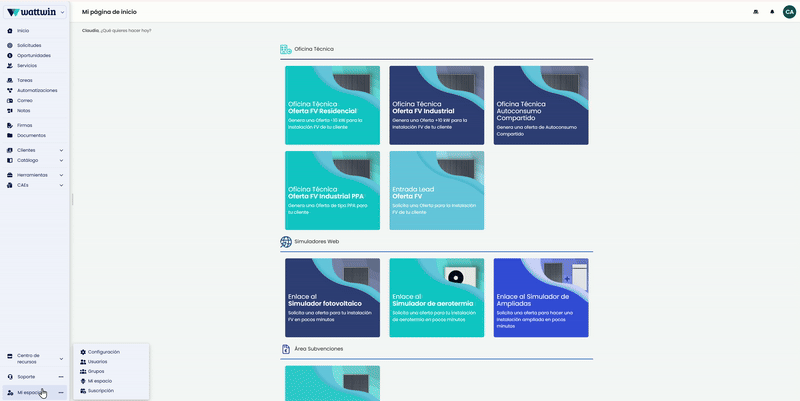Viewport: 800px width, 401px height.
Task: Click the Notas sidebar icon
Action: [10, 110]
